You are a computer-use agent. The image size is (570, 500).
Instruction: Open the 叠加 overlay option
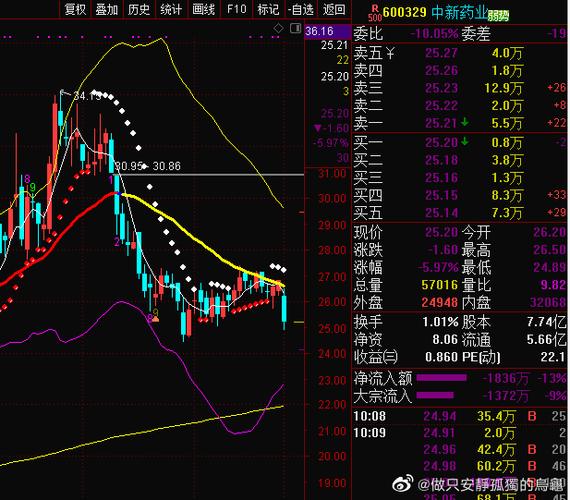(x=107, y=9)
